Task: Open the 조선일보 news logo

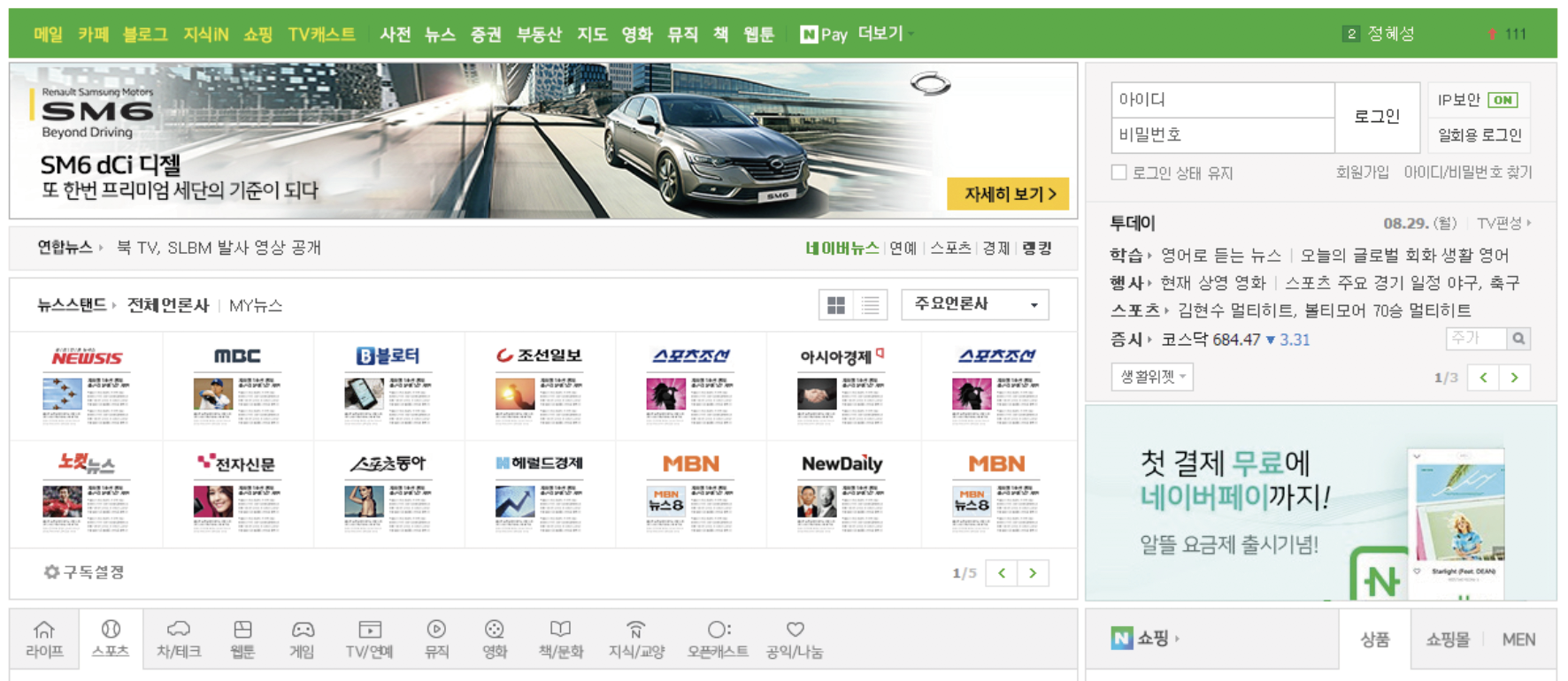Action: 539,356
